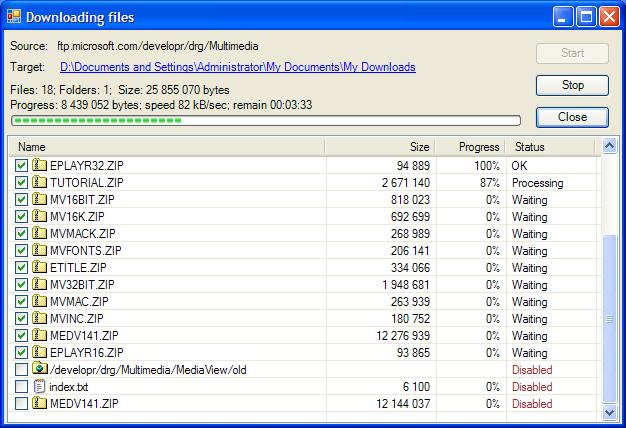Enable the index.txt checkbox
This screenshot has height=428, width=626.
(21, 386)
